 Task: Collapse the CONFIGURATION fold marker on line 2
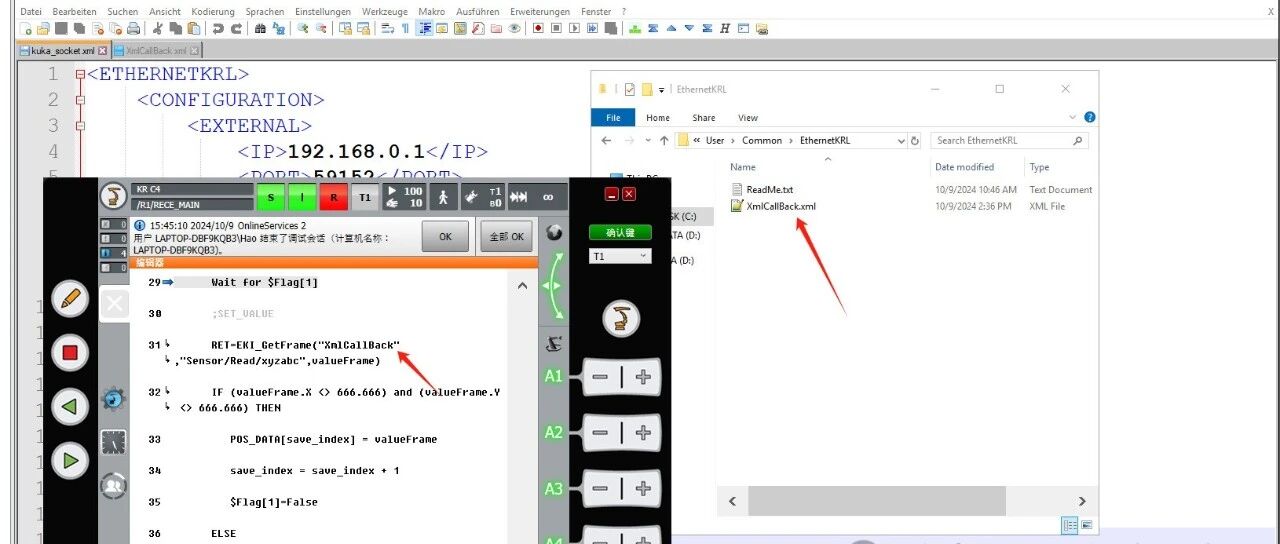(x=80, y=100)
